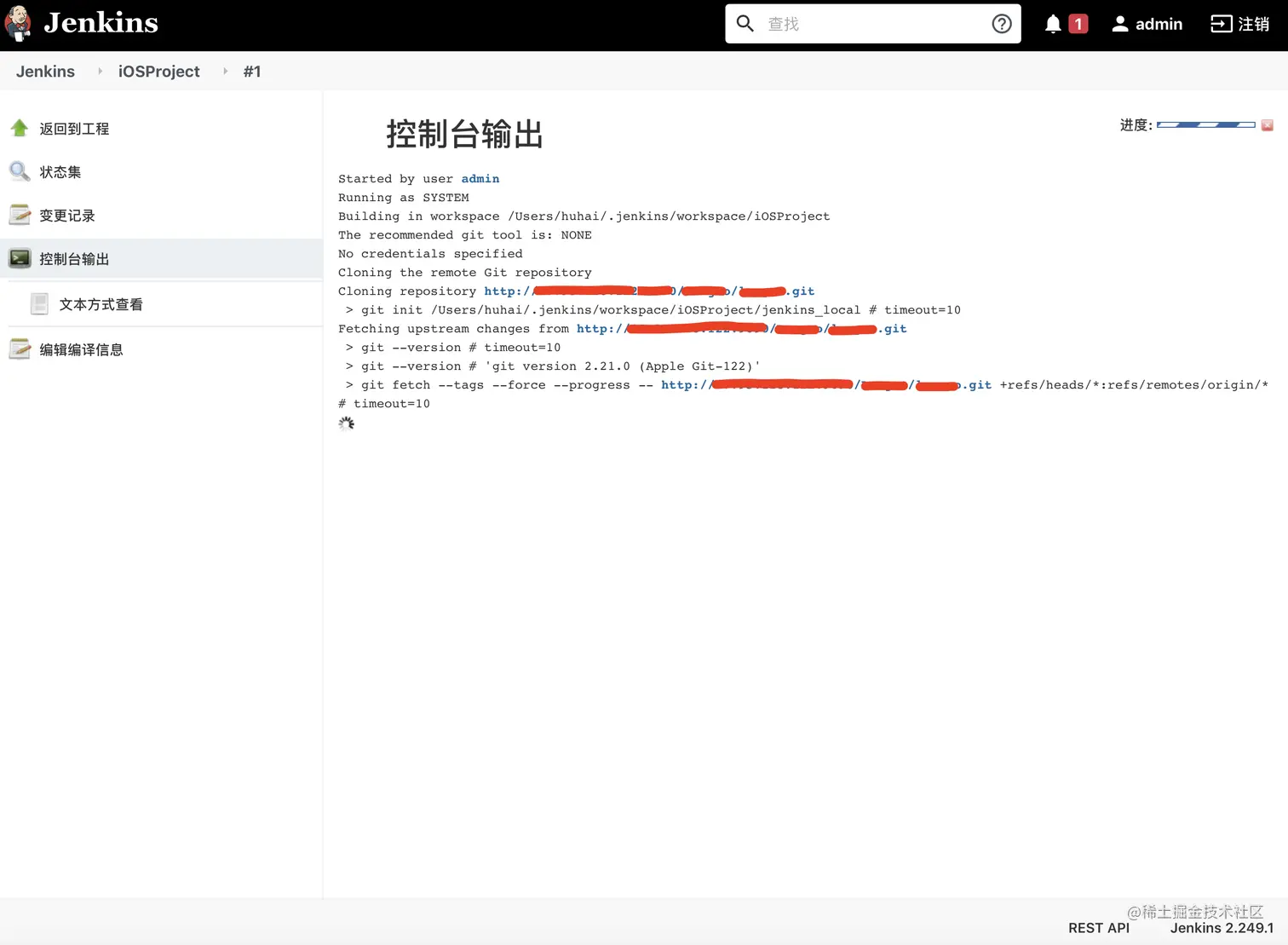Open 变更记录 sidebar item

tap(67, 216)
